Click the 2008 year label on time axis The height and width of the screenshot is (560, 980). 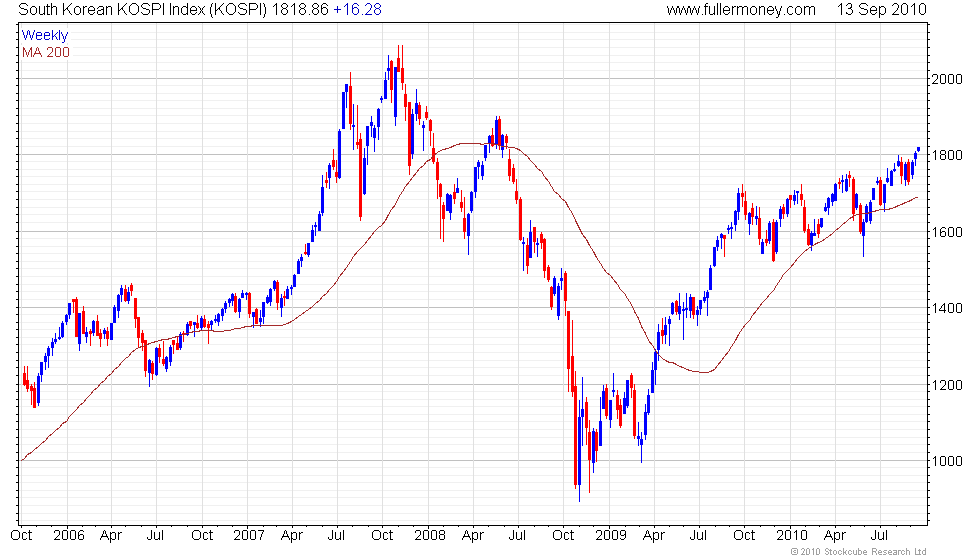pos(430,535)
